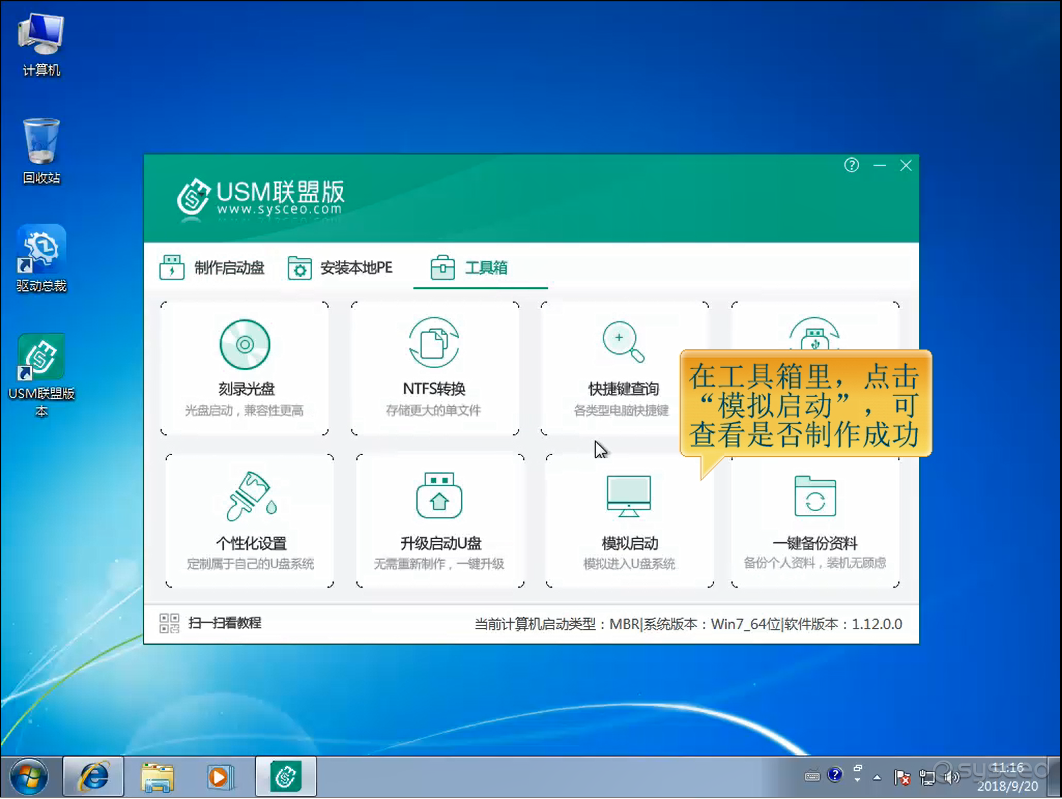Select the 计算机 desktop icon
The height and width of the screenshot is (799, 1062).
pyautogui.click(x=41, y=45)
